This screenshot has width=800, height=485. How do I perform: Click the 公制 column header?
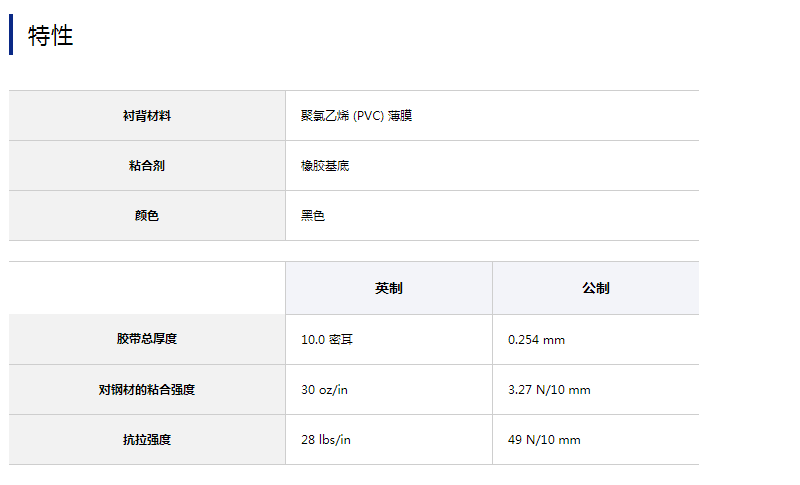[595, 288]
